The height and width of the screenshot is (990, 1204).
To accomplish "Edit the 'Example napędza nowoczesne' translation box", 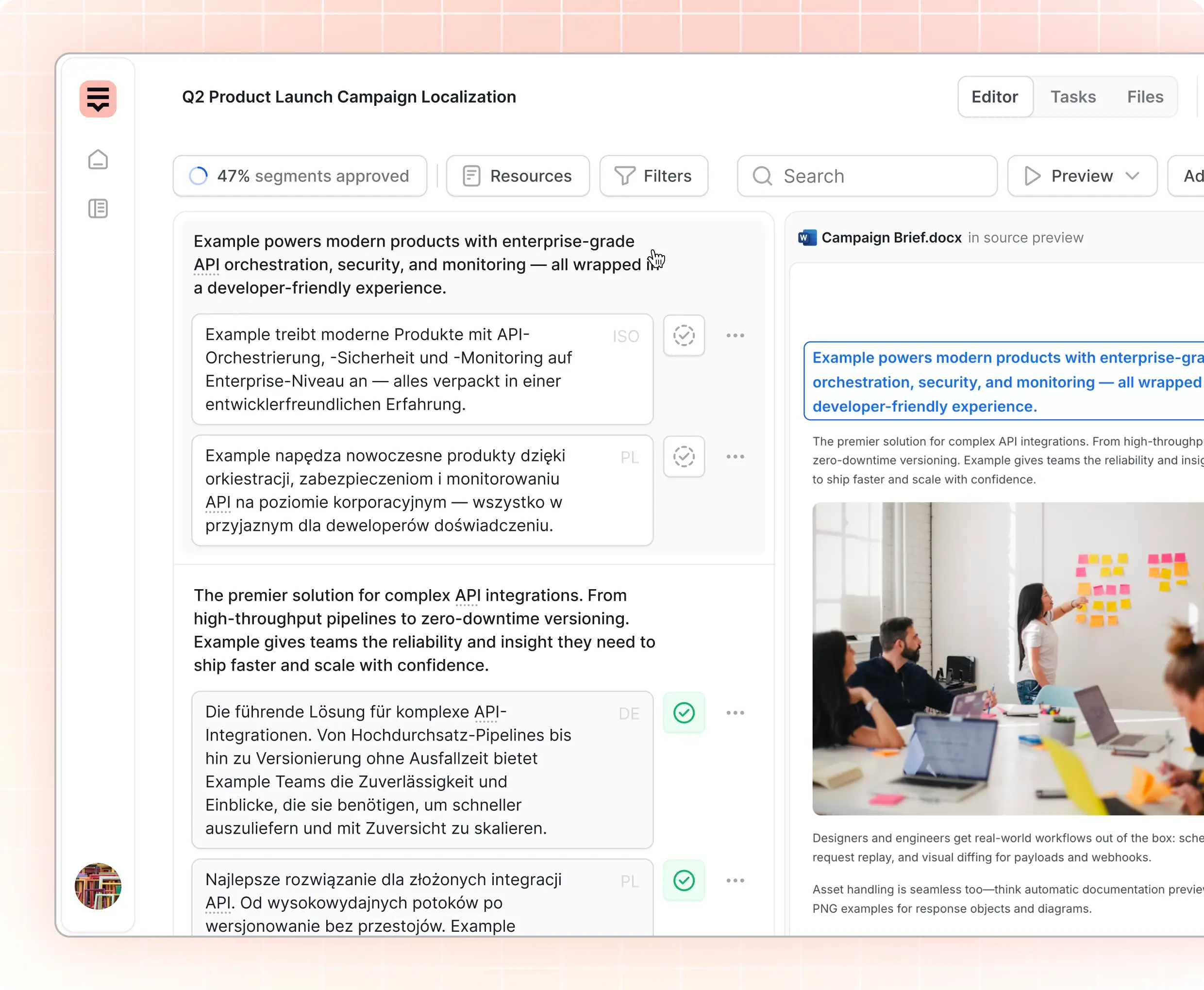I will click(422, 491).
